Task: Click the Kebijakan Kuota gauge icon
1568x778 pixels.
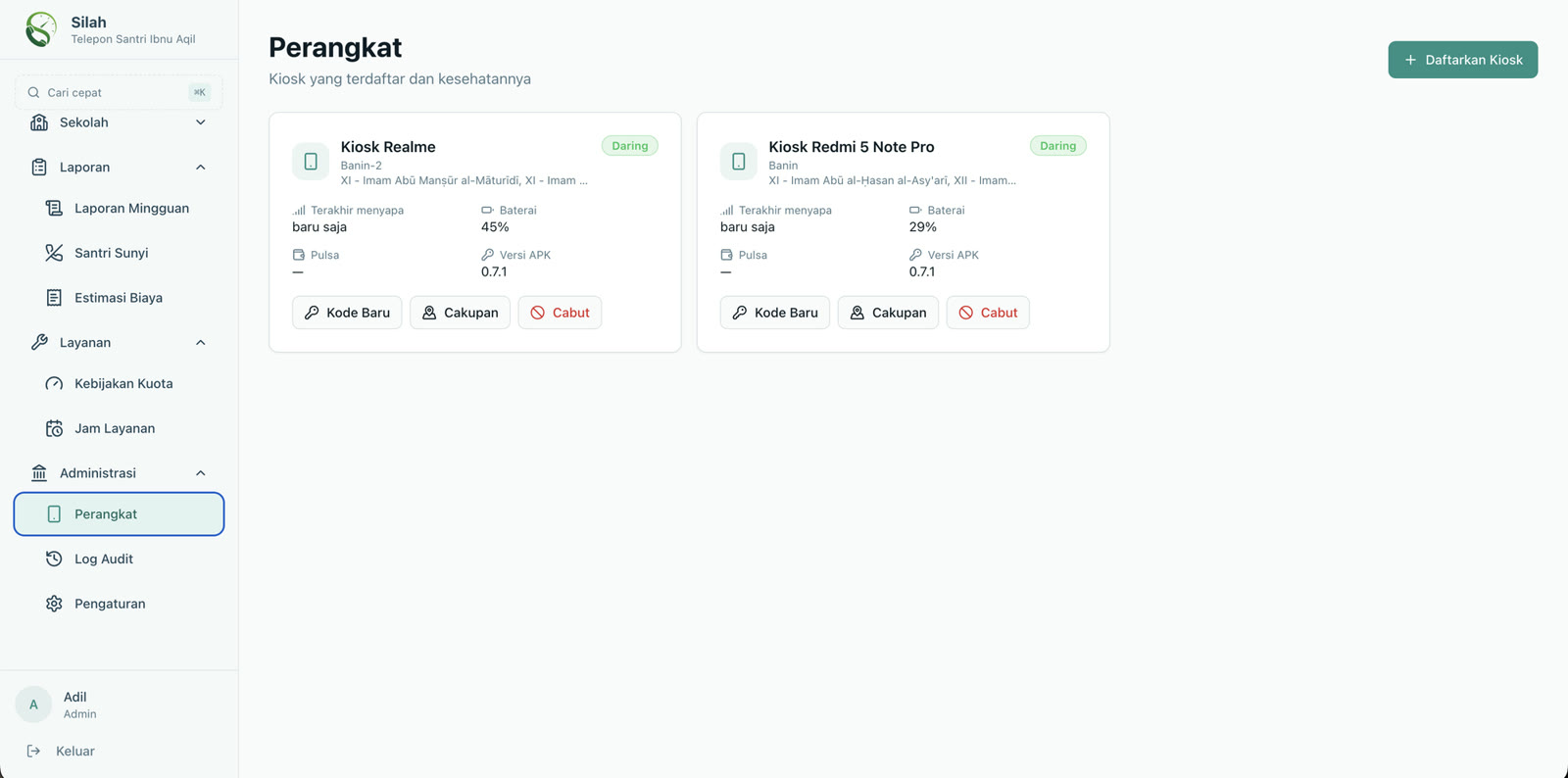Action: point(54,383)
